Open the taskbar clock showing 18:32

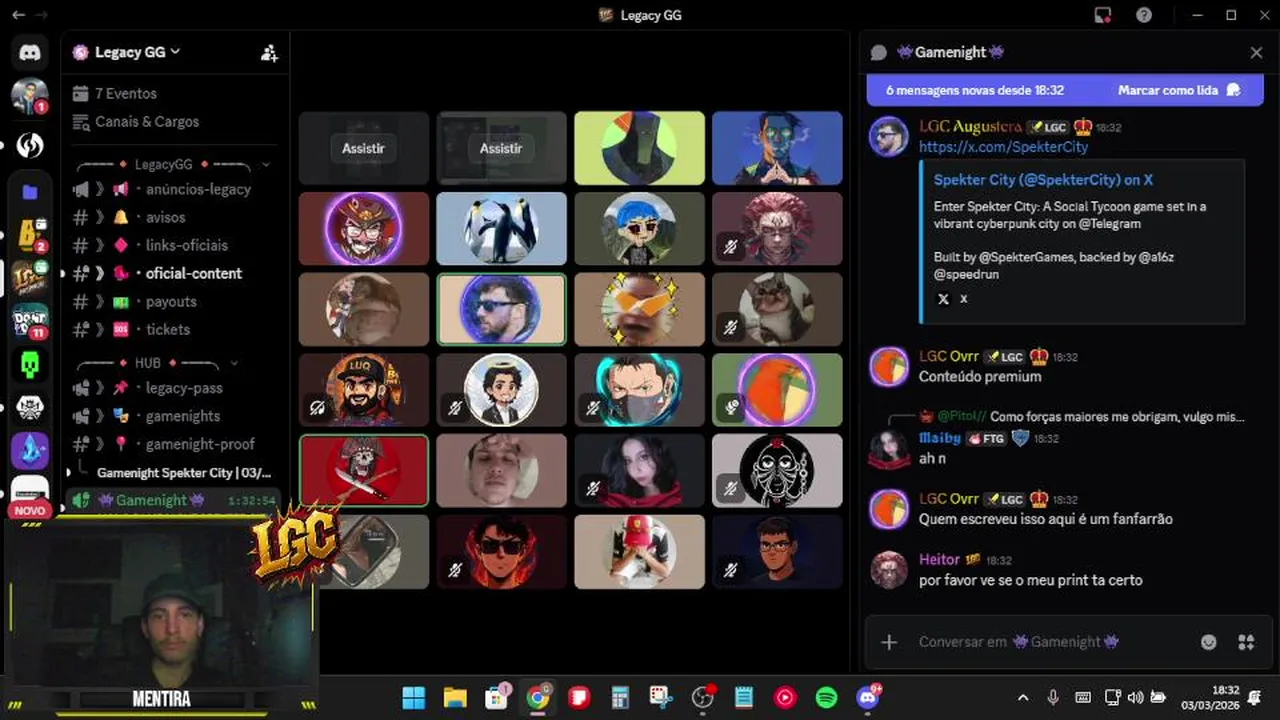tap(1210, 697)
